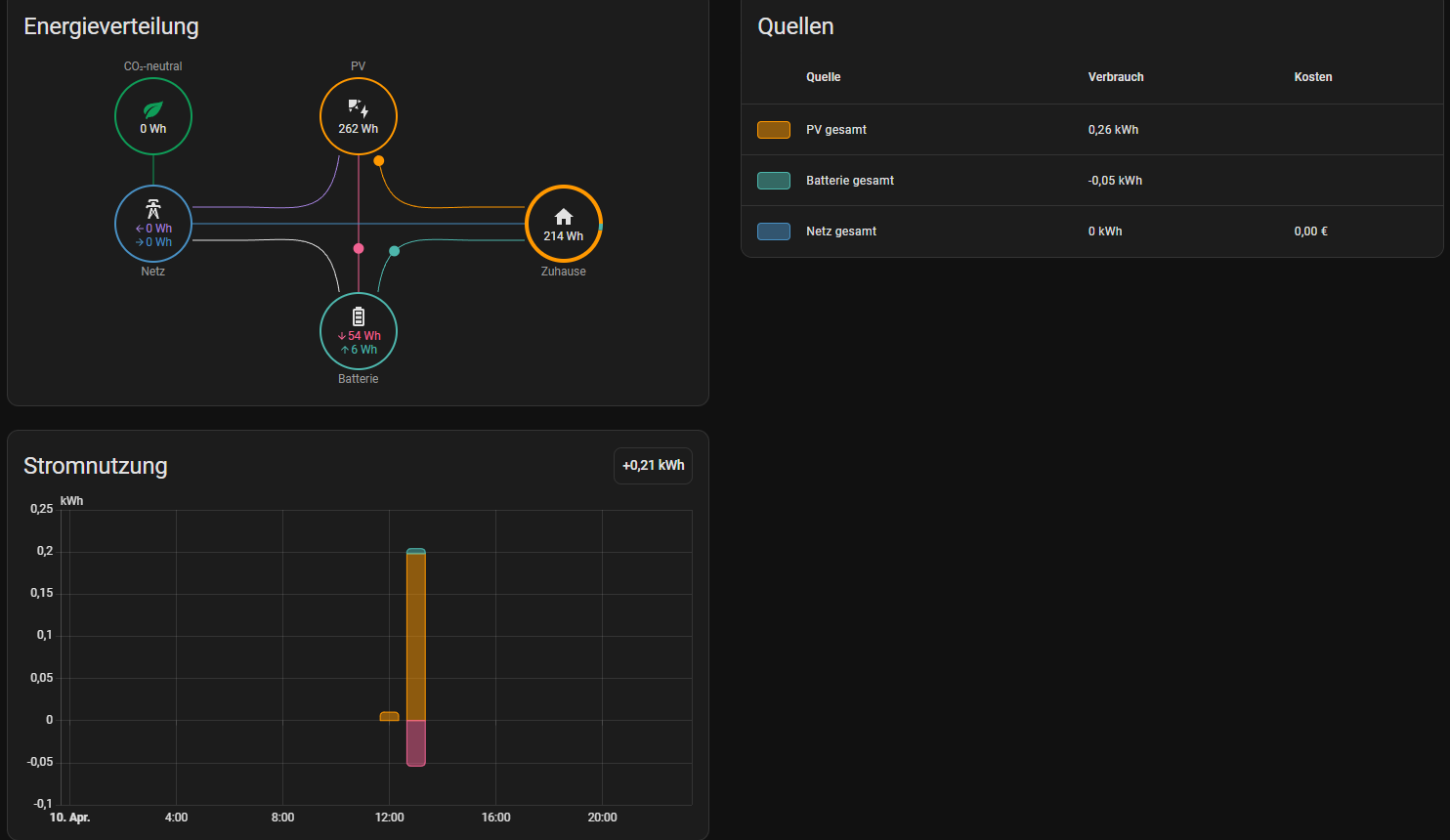Select the Batterie gesamt source row
The image size is (1450, 840).
(850, 181)
